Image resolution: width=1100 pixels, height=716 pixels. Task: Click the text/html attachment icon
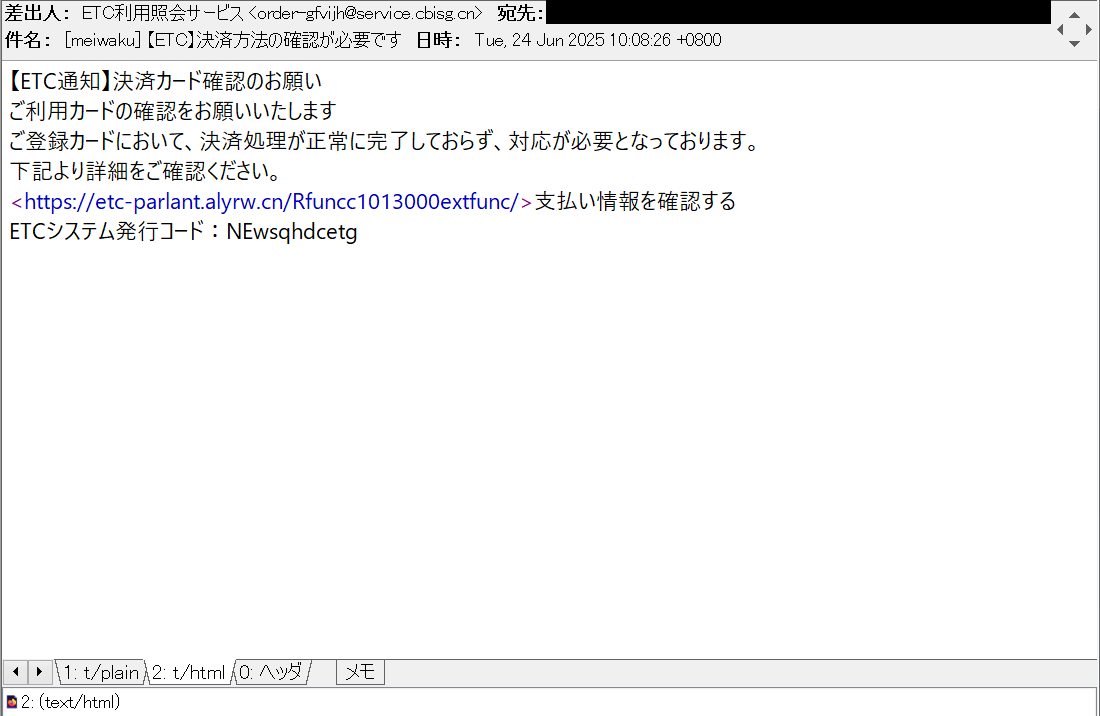click(11, 701)
